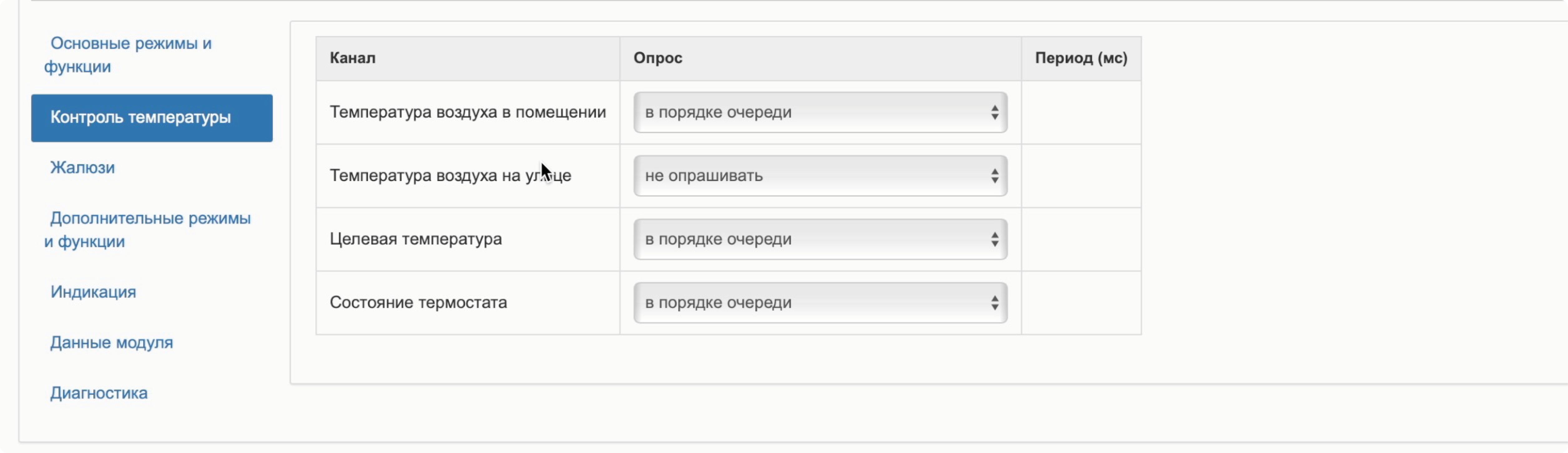Click the Период (мс) column header
The image size is (1568, 453).
[1080, 58]
